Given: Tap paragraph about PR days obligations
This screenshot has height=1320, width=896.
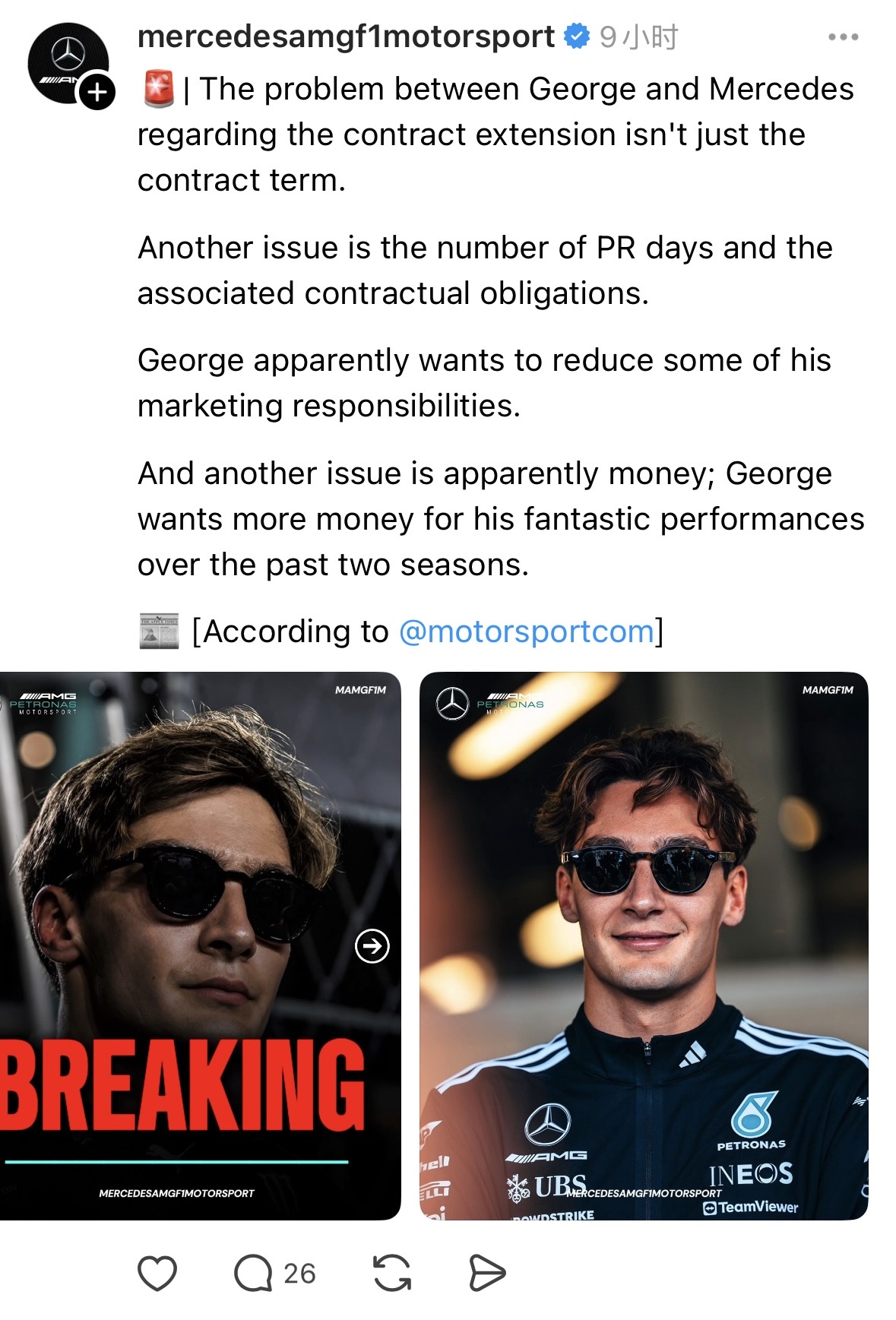Looking at the screenshot, I should click(x=485, y=271).
